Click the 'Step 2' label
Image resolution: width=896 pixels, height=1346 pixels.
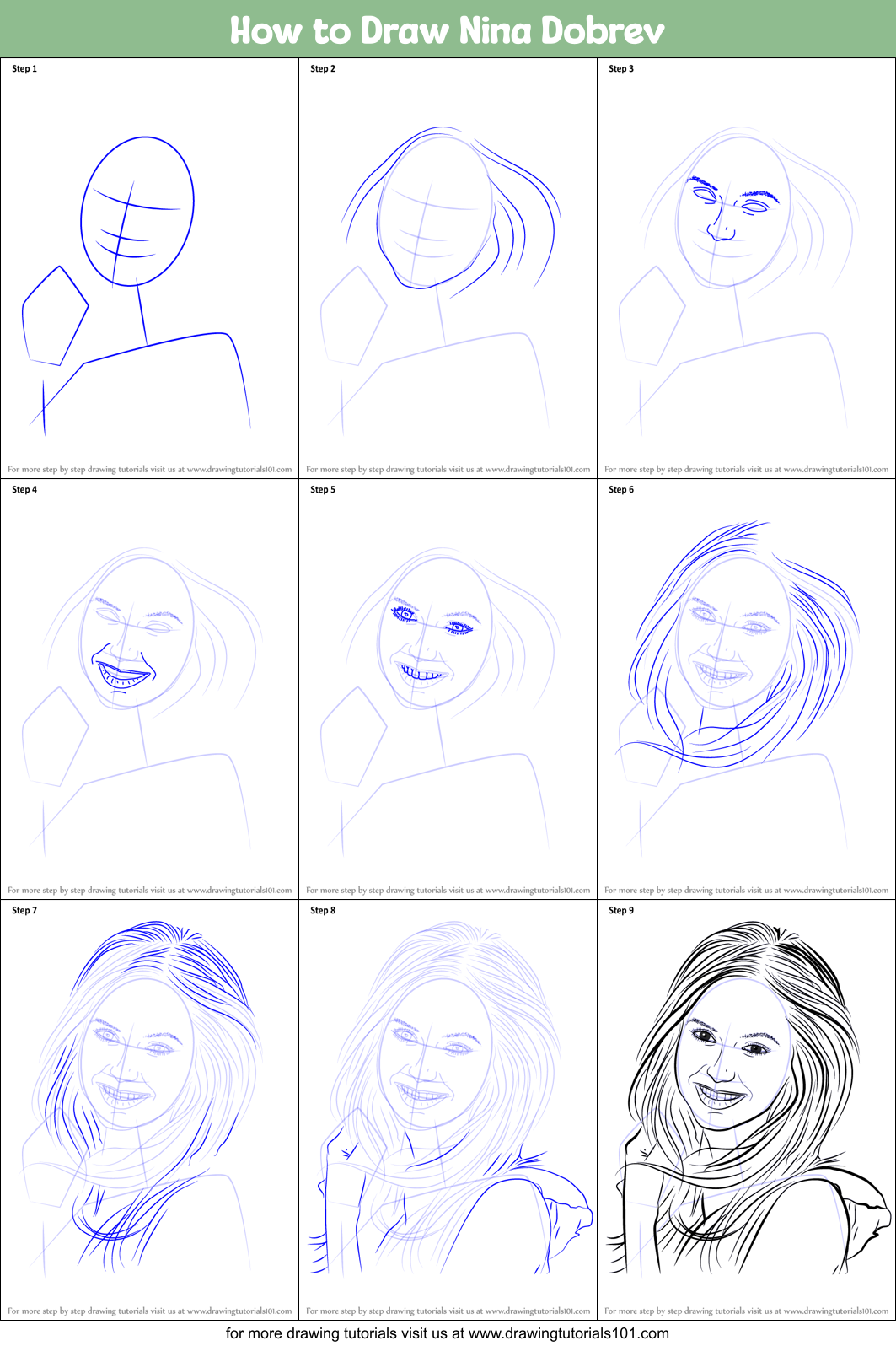pyautogui.click(x=323, y=69)
